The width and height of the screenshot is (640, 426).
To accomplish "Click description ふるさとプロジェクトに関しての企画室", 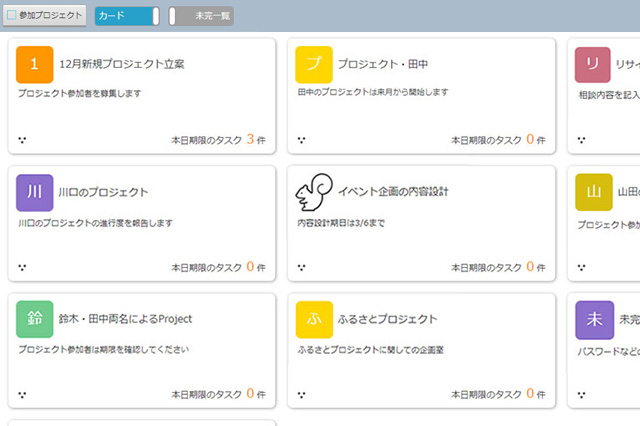I will [x=371, y=350].
